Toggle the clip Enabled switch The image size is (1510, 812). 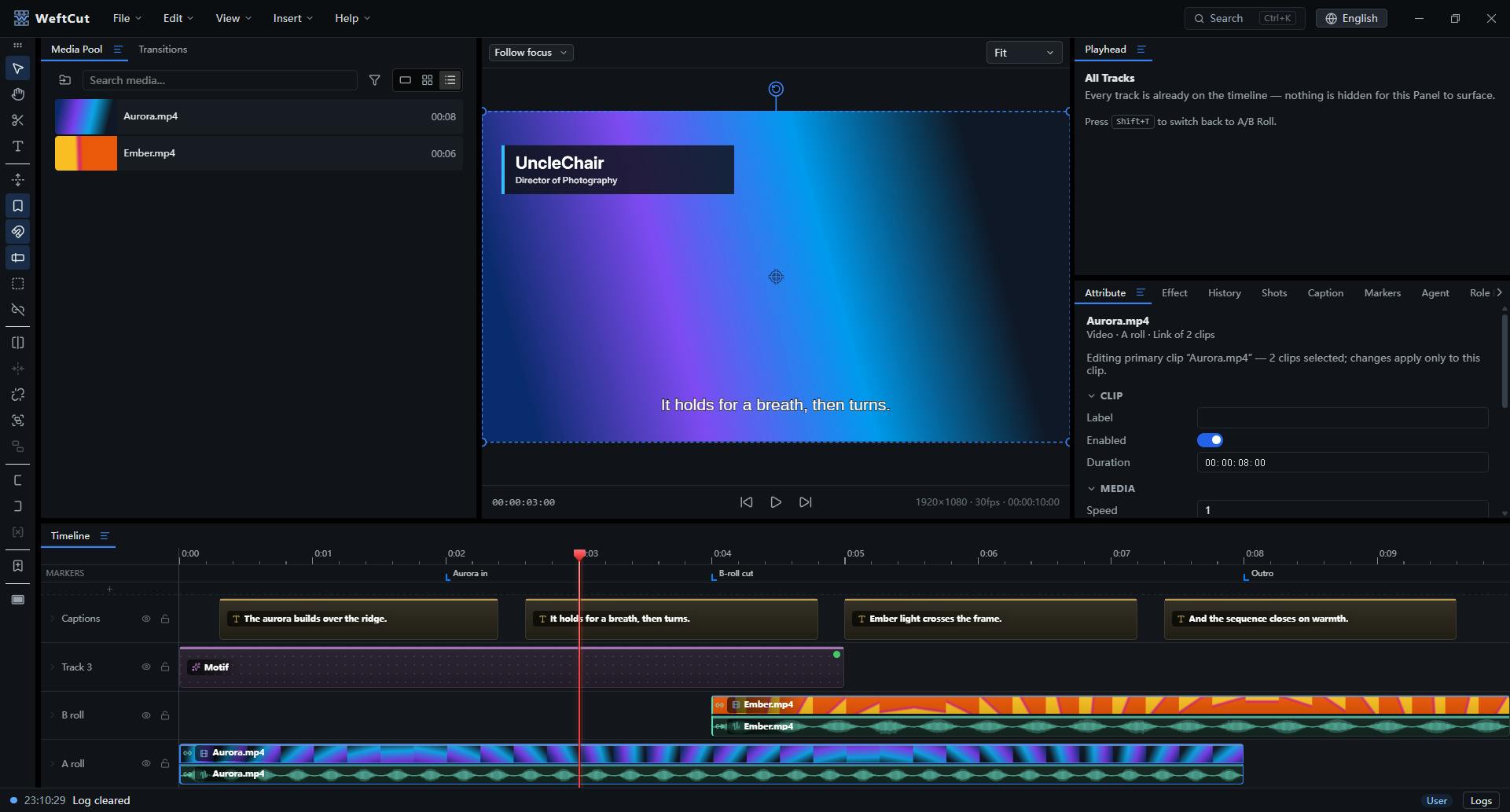click(1210, 440)
